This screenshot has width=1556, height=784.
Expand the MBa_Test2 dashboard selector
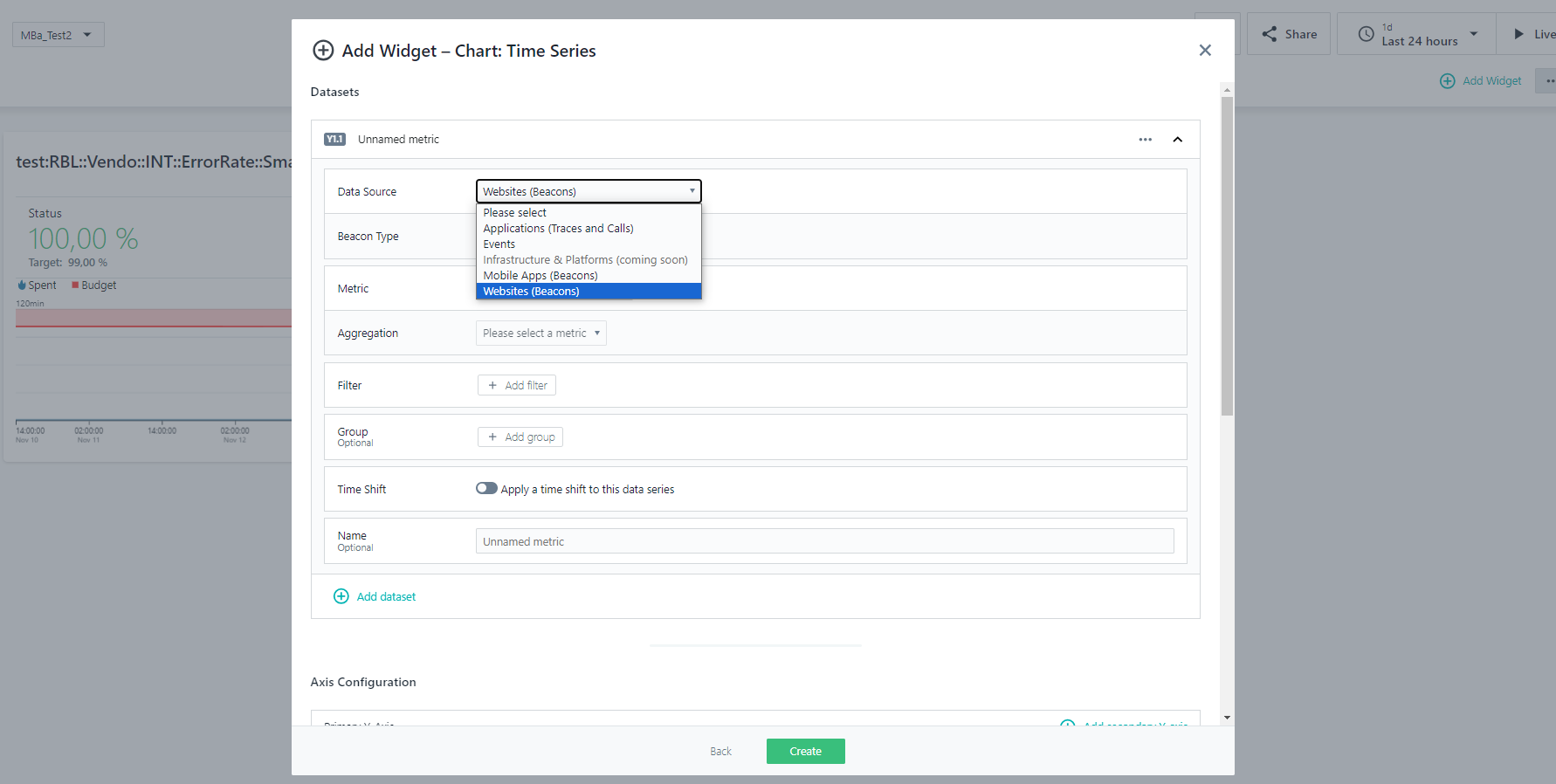pos(59,35)
